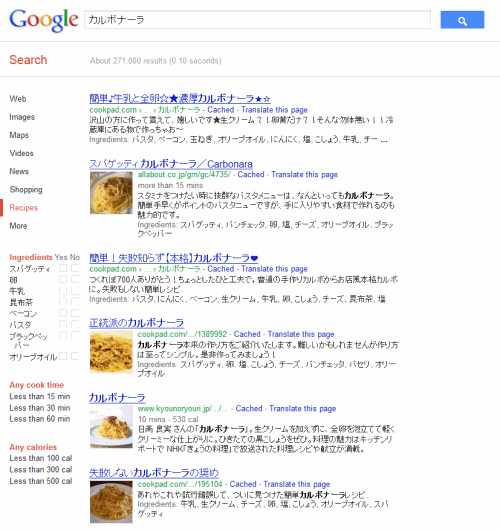Switch to the Images search category
Image resolution: width=500 pixels, height=531 pixels.
[22, 117]
